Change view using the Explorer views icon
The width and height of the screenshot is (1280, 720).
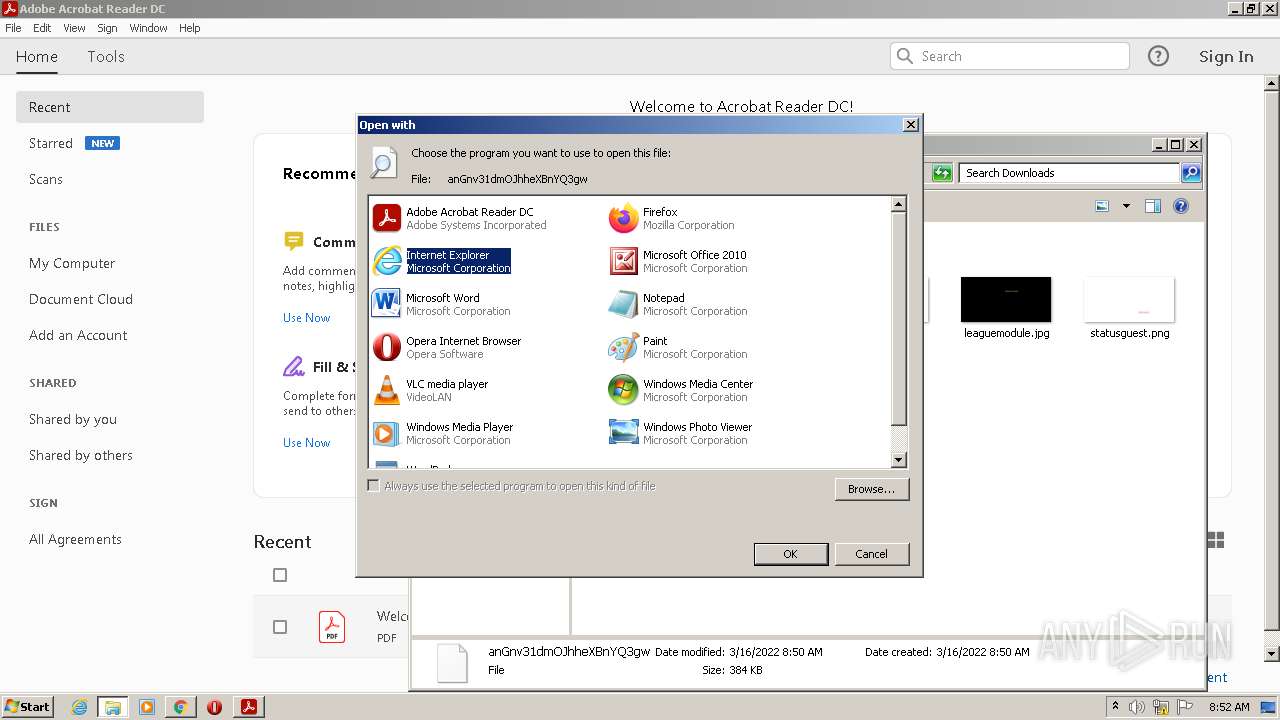pyautogui.click(x=1102, y=206)
